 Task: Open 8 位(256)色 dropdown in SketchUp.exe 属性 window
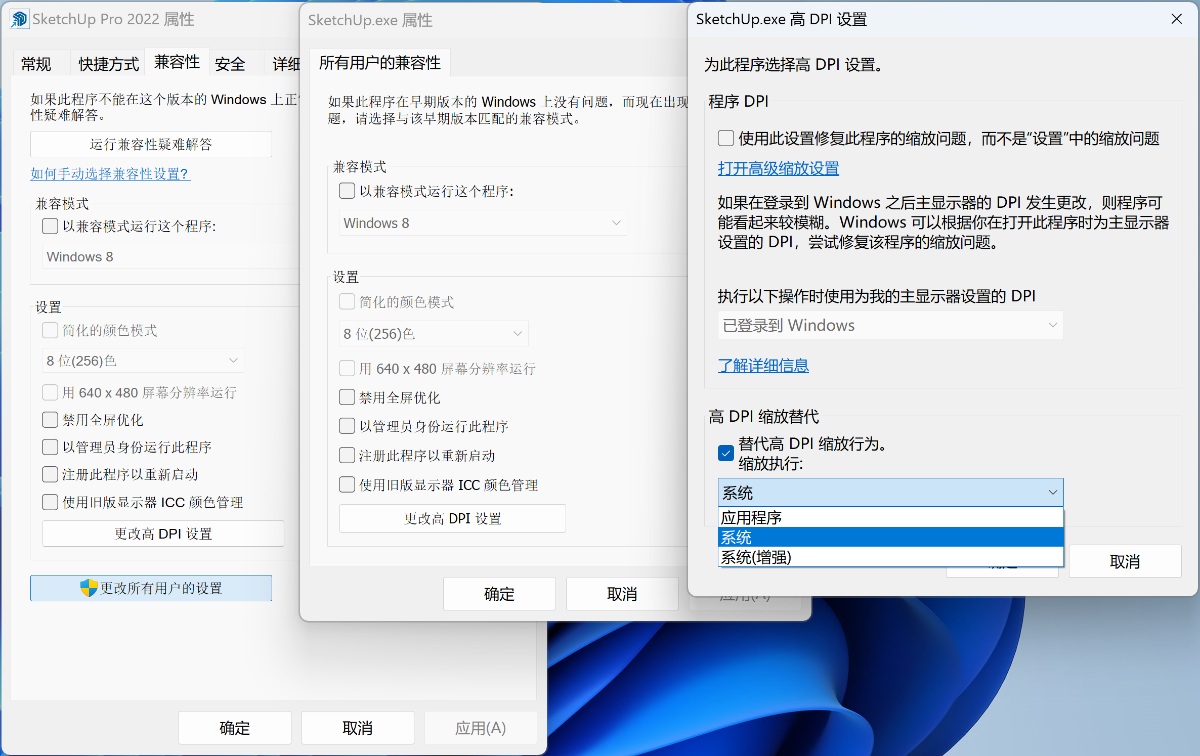click(434, 333)
